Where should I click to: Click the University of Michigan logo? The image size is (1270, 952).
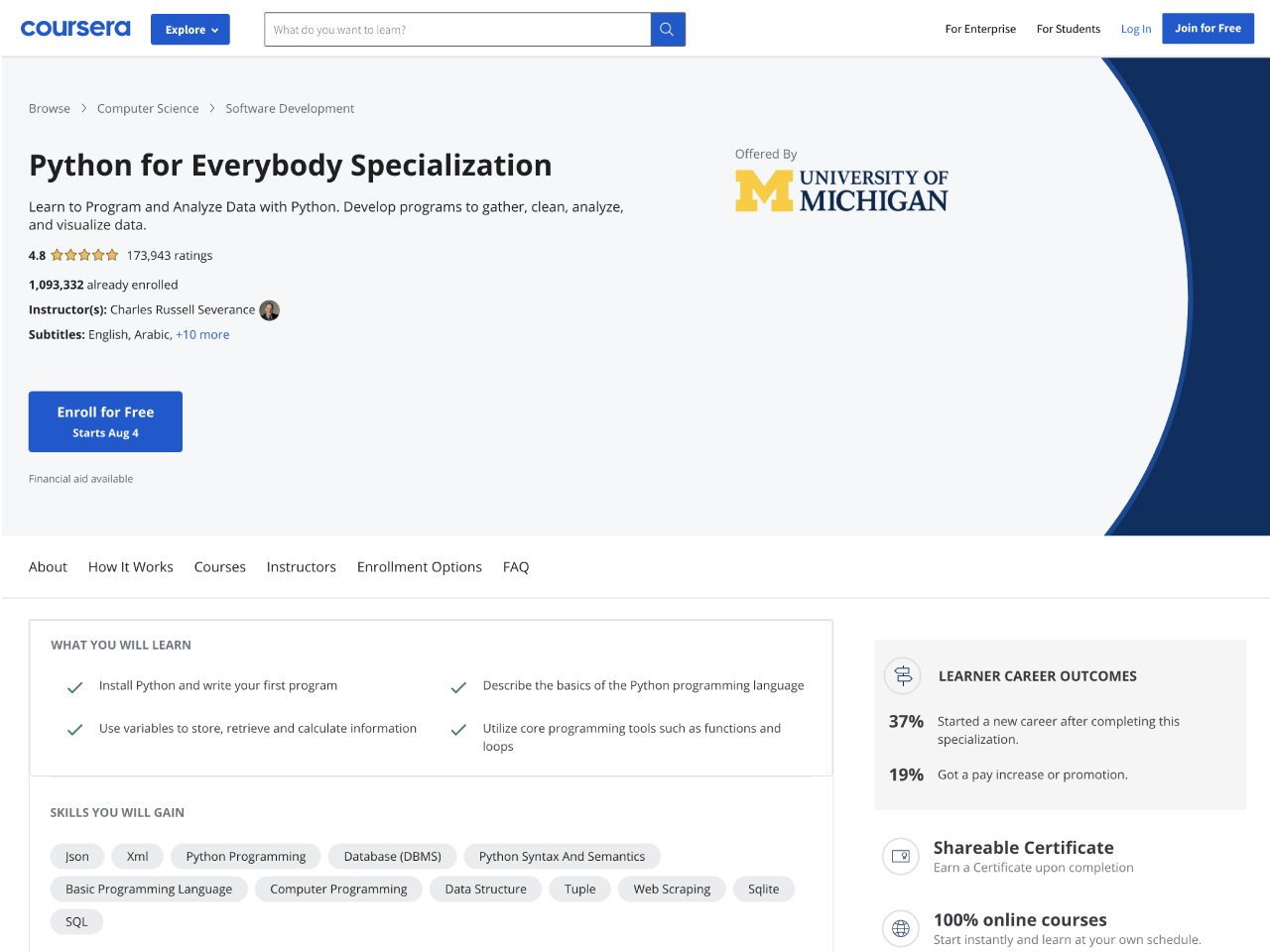point(841,191)
